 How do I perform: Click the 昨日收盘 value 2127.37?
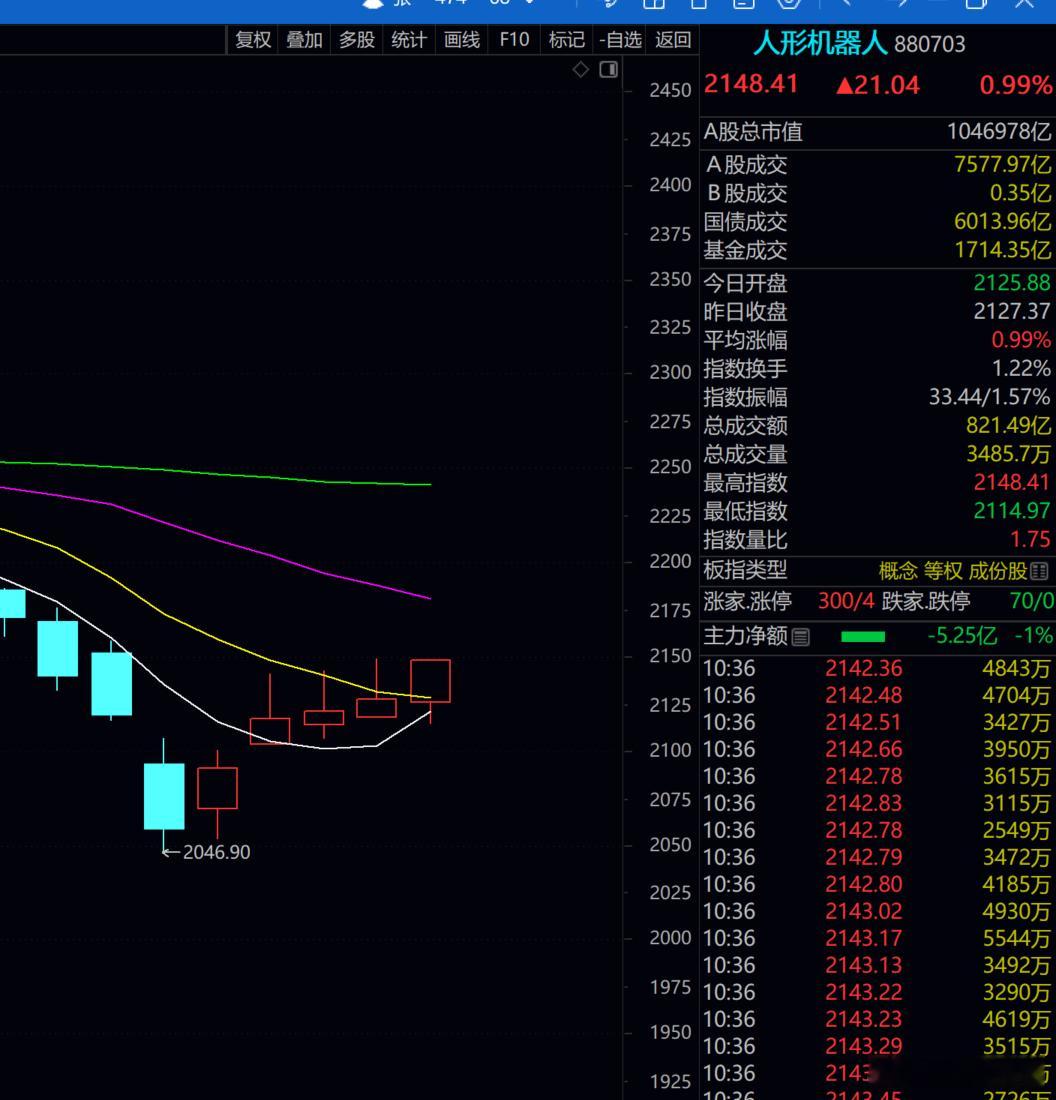pyautogui.click(x=1012, y=311)
